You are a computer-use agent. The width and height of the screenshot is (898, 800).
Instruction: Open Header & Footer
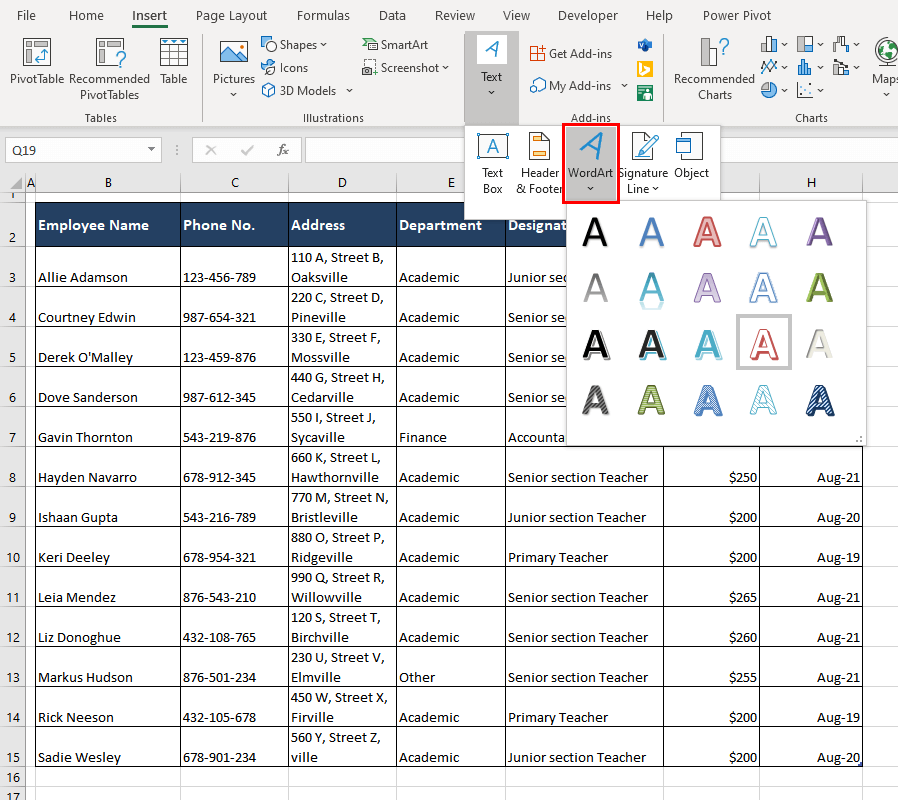coord(540,158)
